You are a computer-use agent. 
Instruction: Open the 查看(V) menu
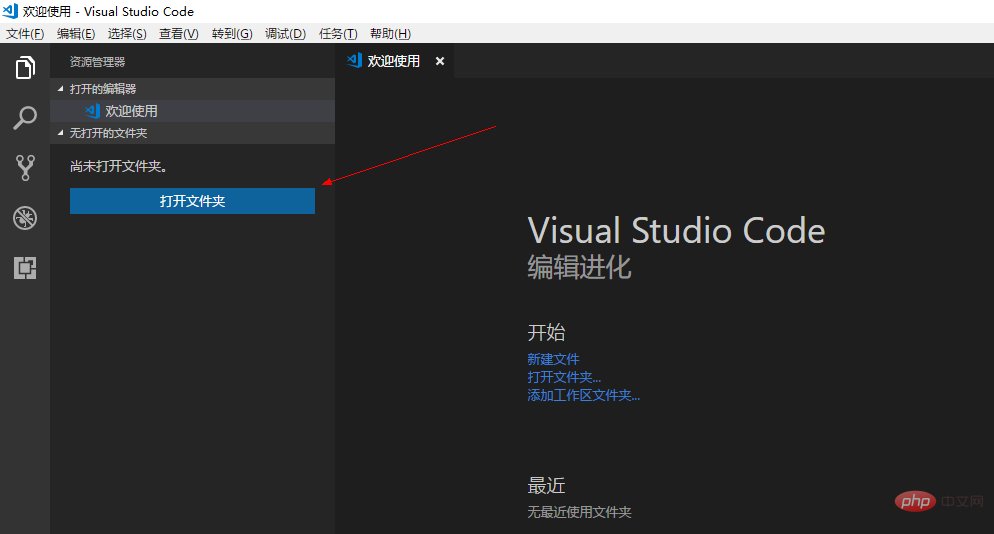[x=179, y=34]
